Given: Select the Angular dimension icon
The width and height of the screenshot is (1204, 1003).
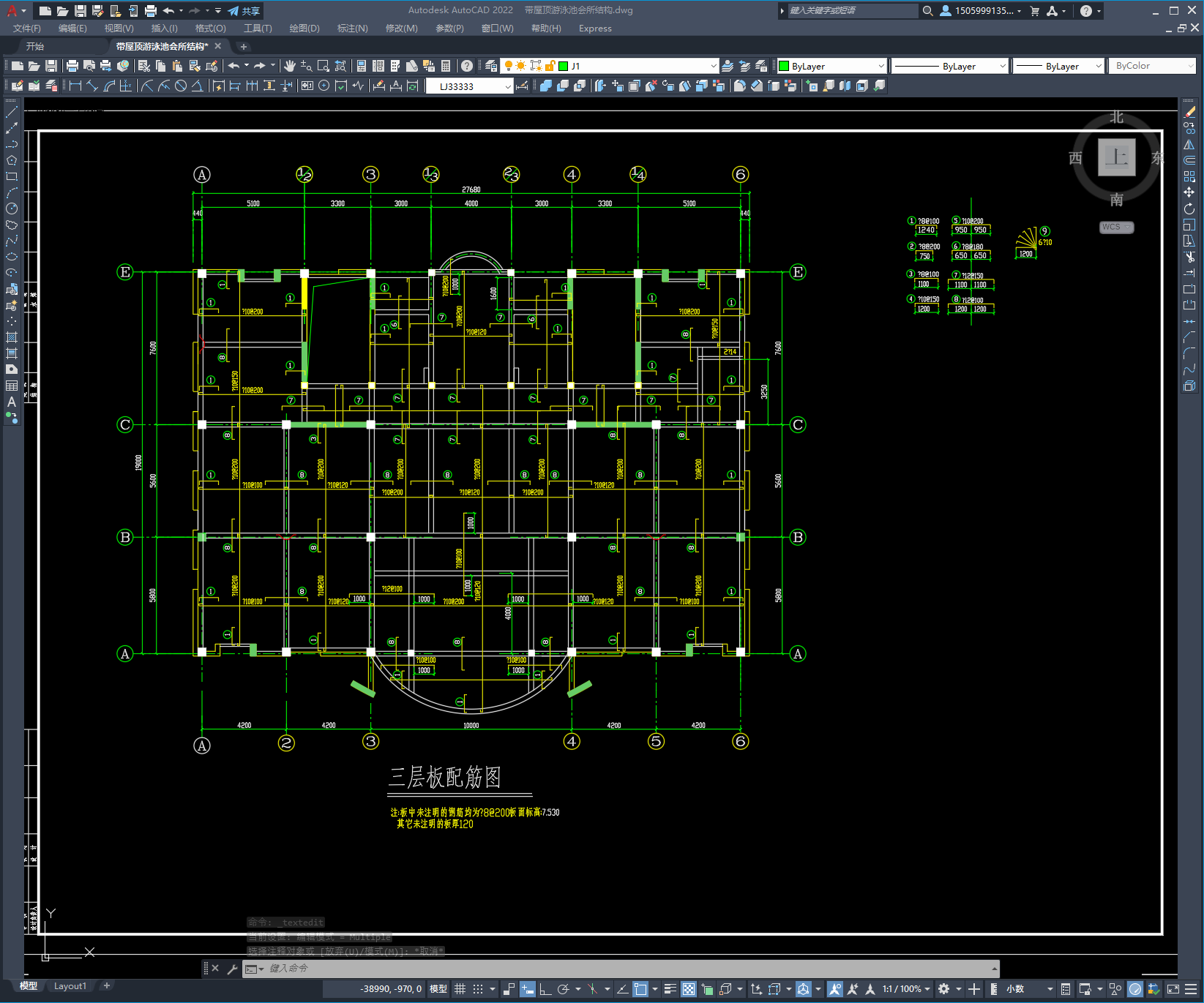Looking at the screenshot, I should point(198,86).
